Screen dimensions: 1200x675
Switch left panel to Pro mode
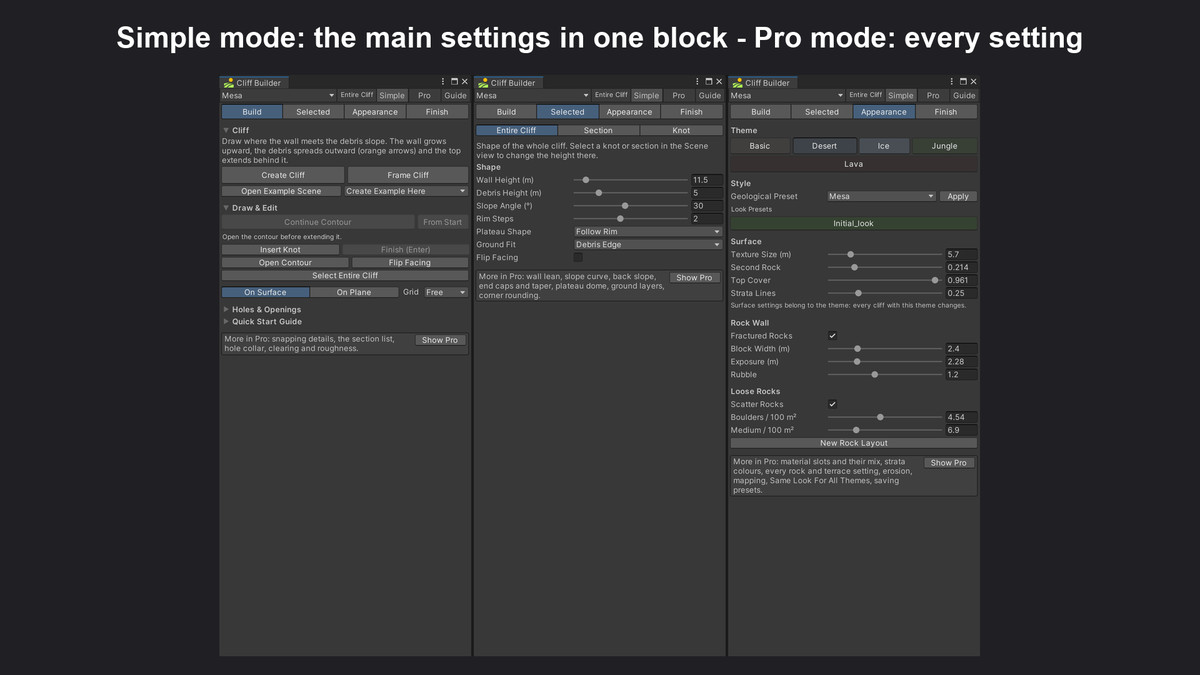(x=424, y=96)
